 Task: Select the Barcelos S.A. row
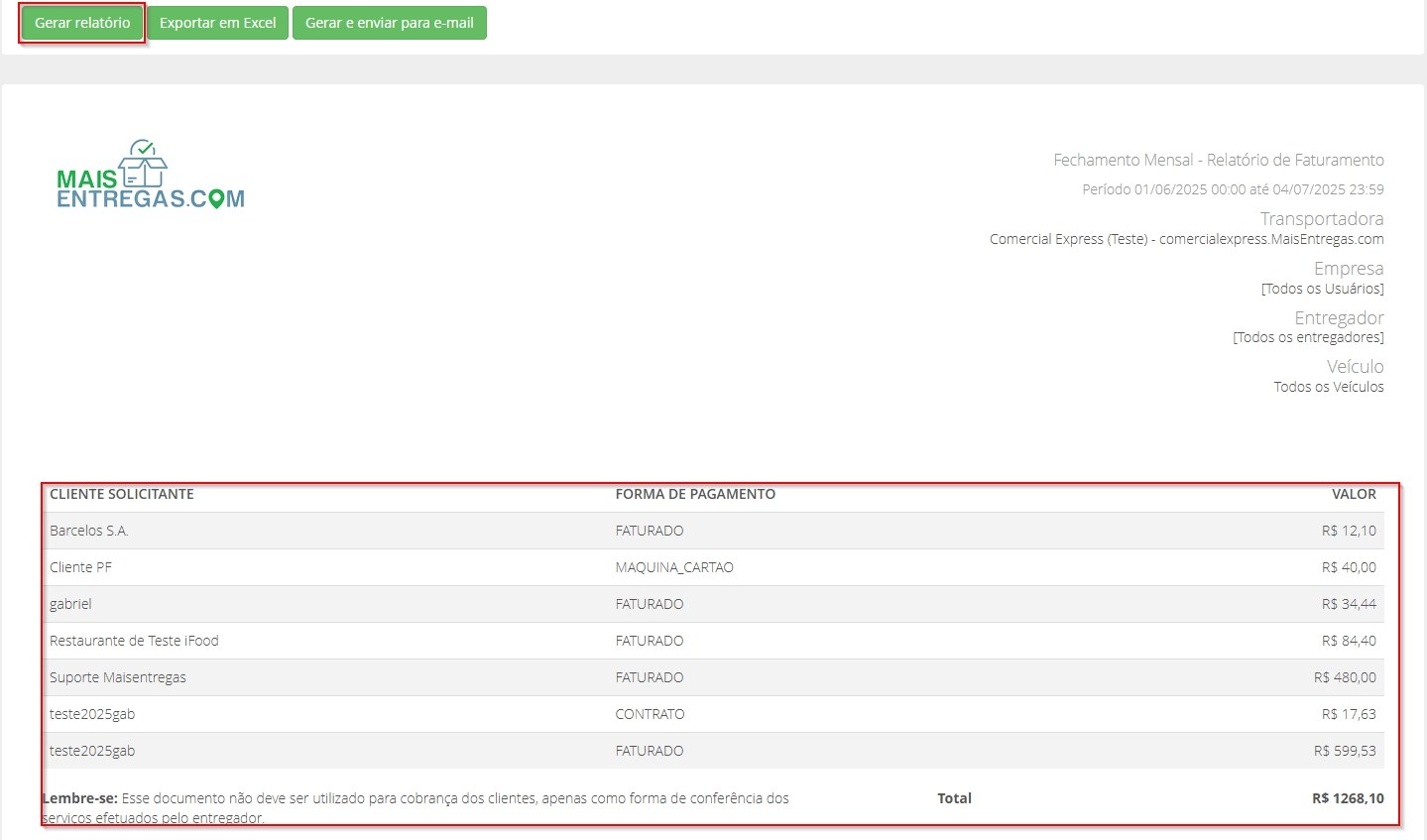tap(713, 531)
